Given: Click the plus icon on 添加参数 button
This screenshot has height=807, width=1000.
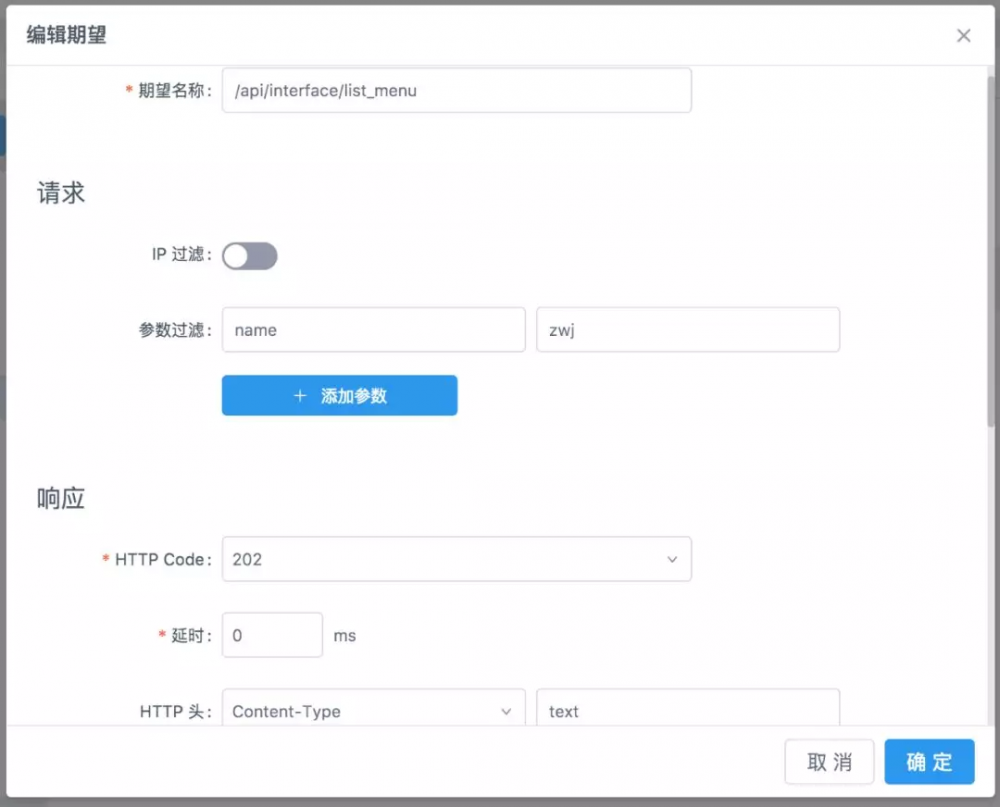Looking at the screenshot, I should (299, 395).
